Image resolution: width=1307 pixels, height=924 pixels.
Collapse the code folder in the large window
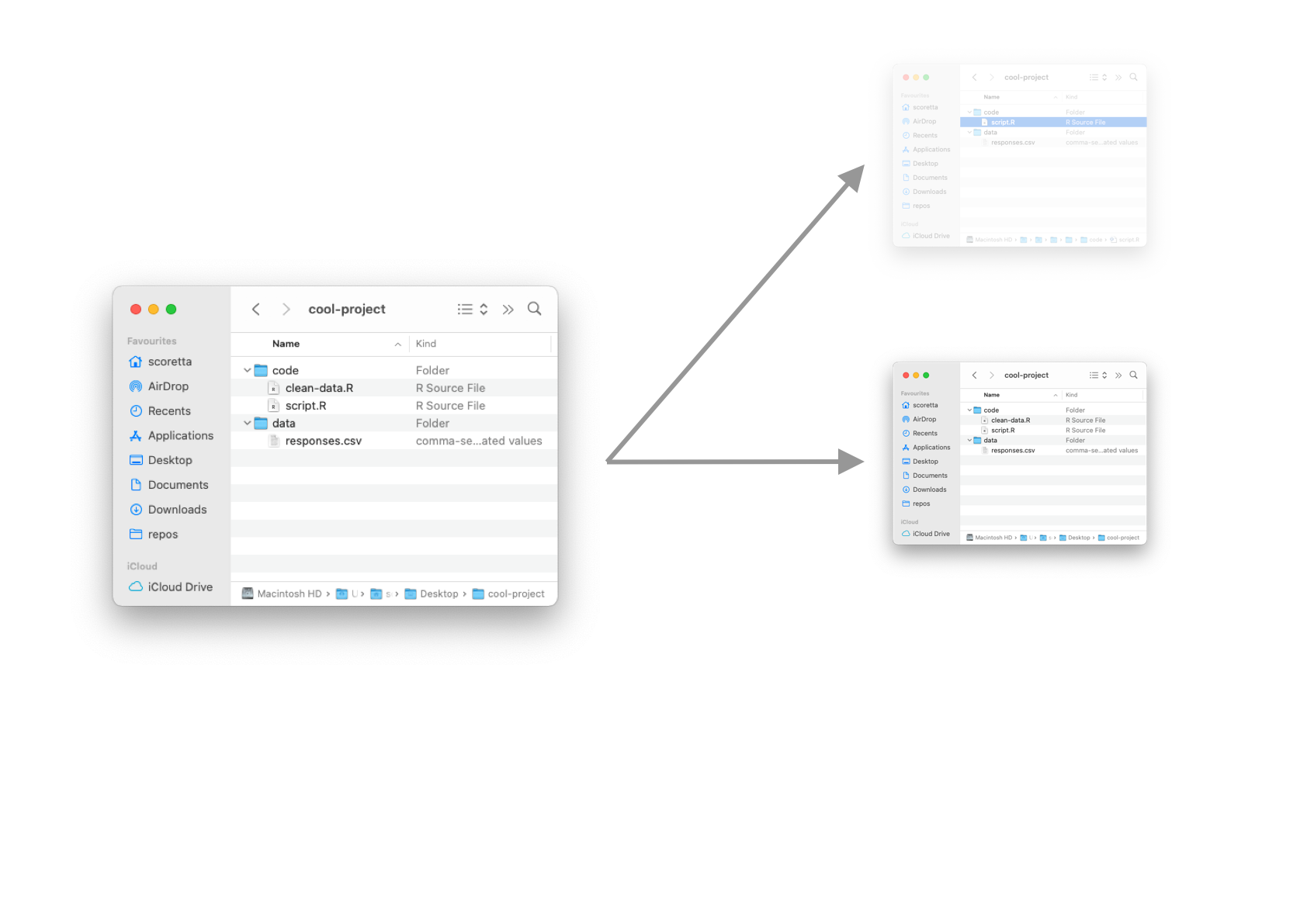(x=248, y=371)
